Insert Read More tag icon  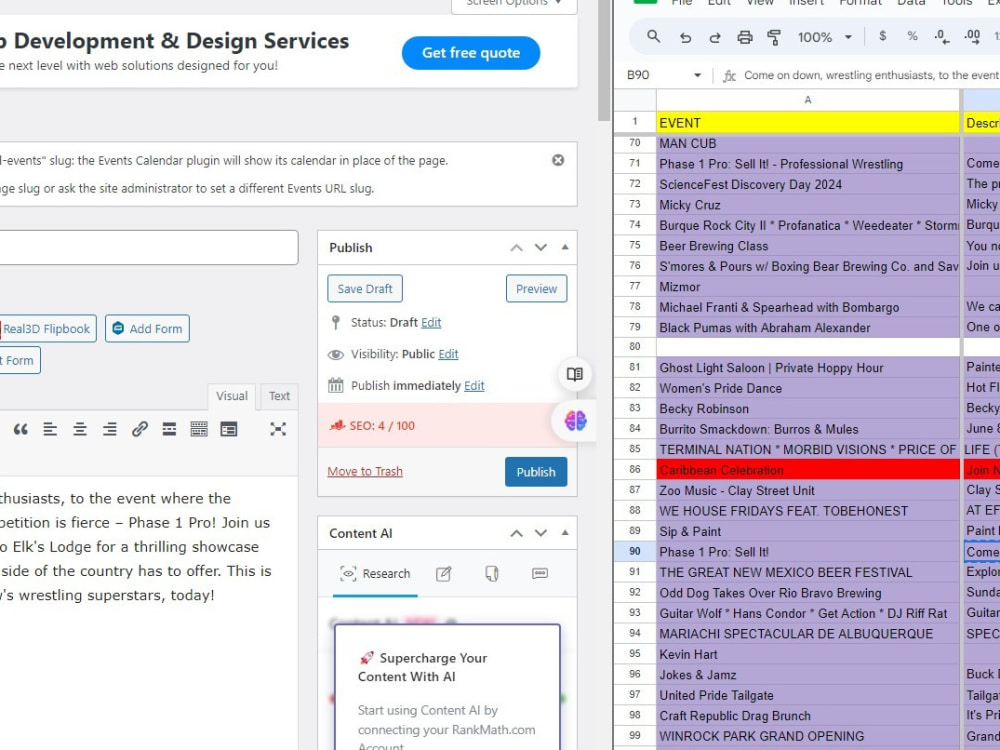169,429
